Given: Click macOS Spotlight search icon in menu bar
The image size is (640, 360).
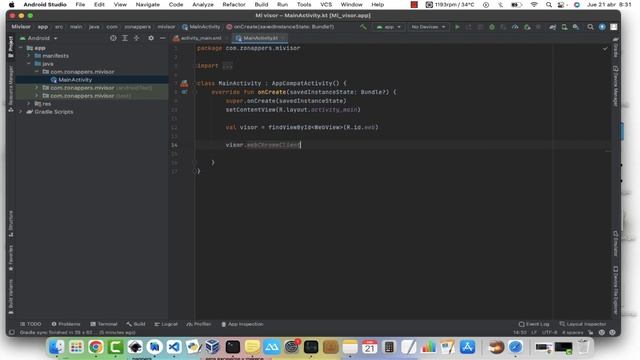Looking at the screenshot, I should pyautogui.click(x=549, y=4).
